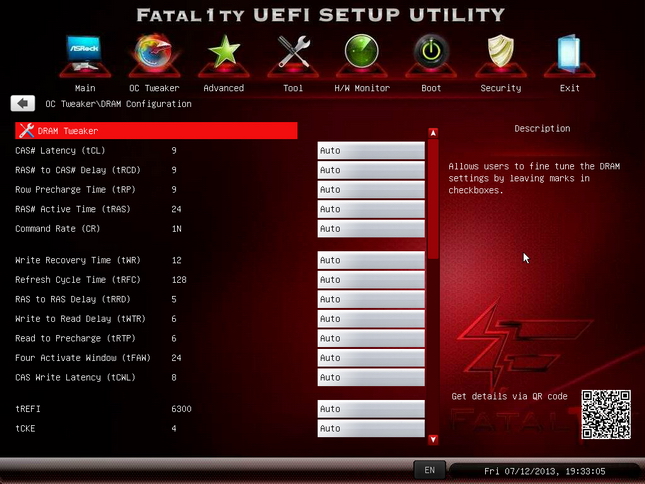
Task: Go back with the arrow button
Action: (x=23, y=103)
